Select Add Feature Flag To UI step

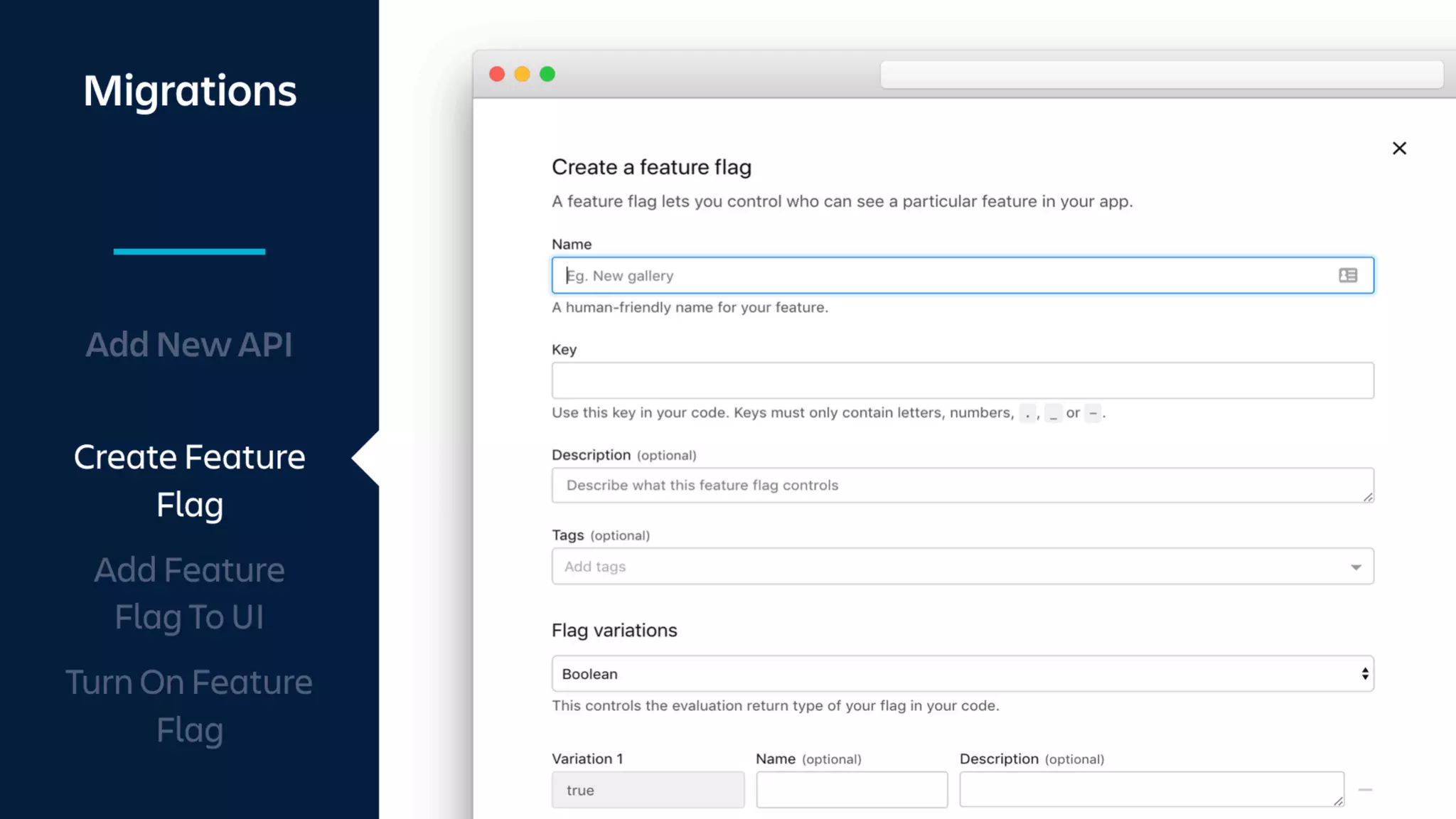[189, 593]
